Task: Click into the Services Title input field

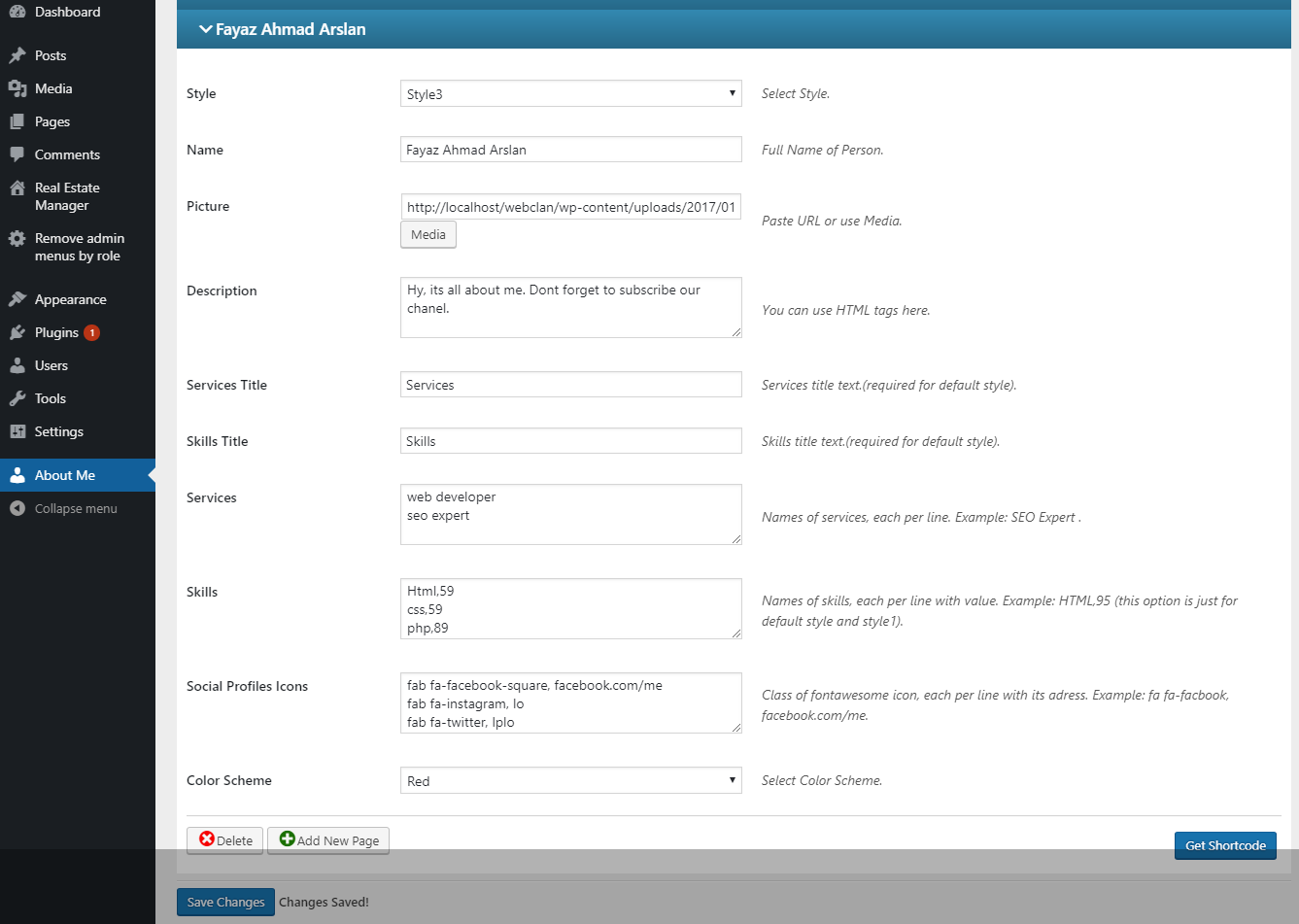Action: (571, 385)
